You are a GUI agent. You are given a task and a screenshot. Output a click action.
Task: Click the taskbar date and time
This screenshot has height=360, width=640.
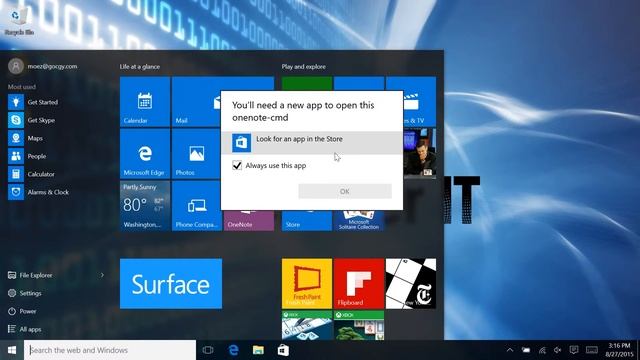tap(619, 350)
